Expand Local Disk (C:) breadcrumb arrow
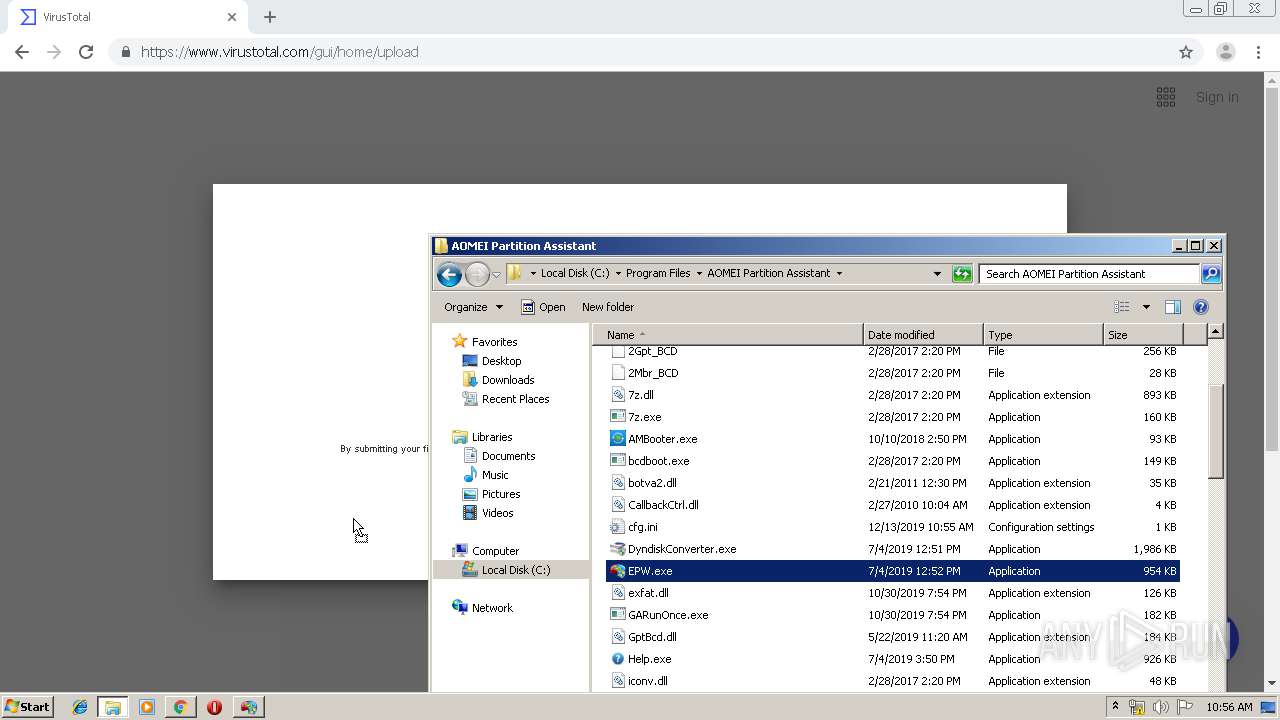 618,274
